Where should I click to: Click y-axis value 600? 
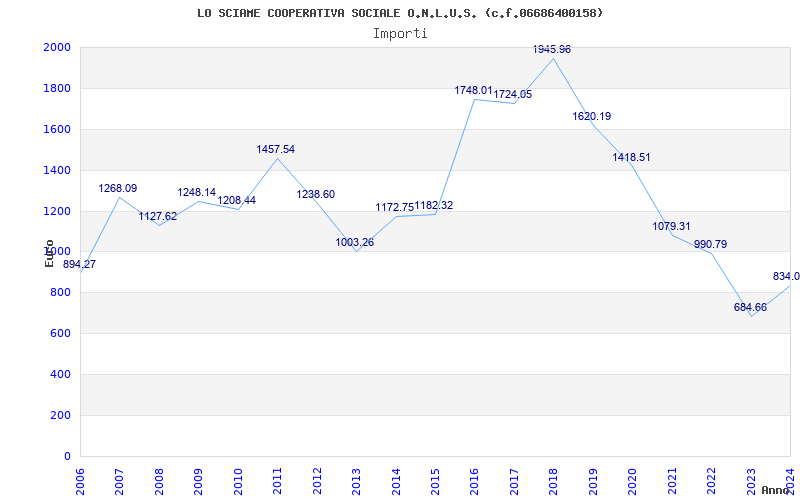(x=60, y=333)
